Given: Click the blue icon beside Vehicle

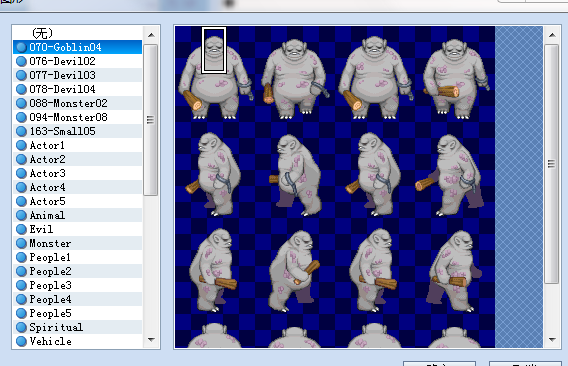Looking at the screenshot, I should click(x=21, y=341).
